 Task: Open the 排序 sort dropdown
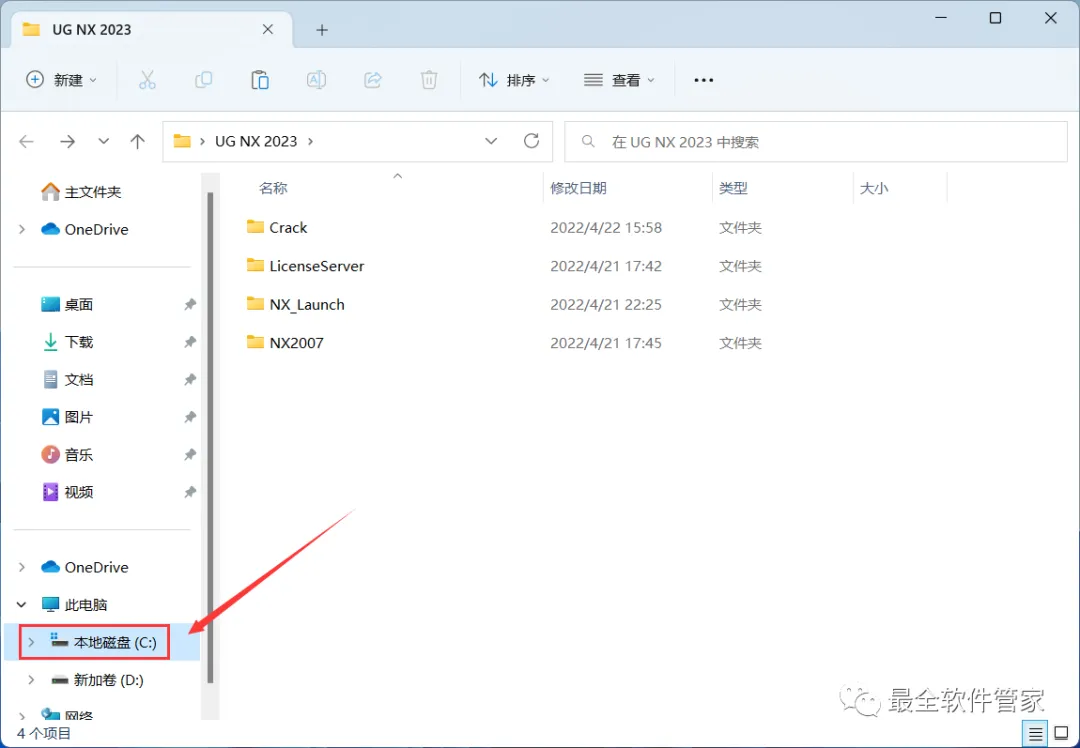click(515, 80)
